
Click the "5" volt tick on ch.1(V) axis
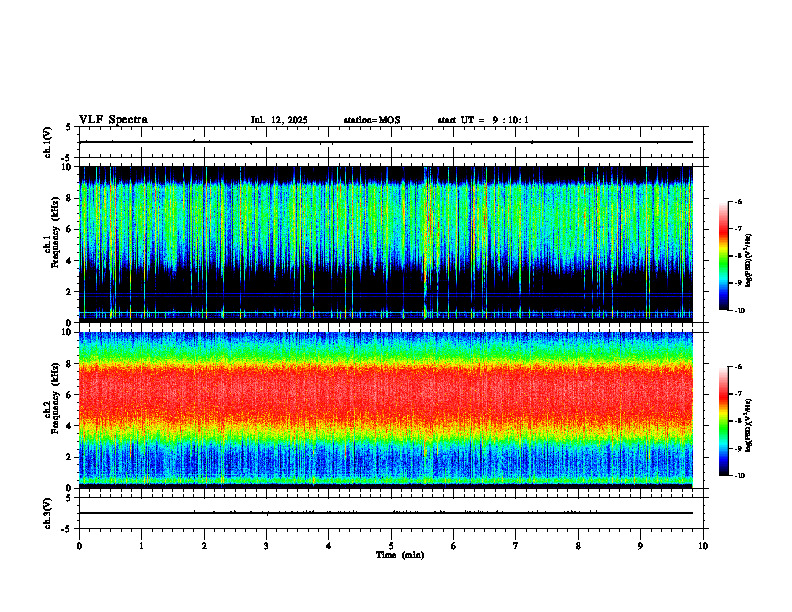(68, 127)
